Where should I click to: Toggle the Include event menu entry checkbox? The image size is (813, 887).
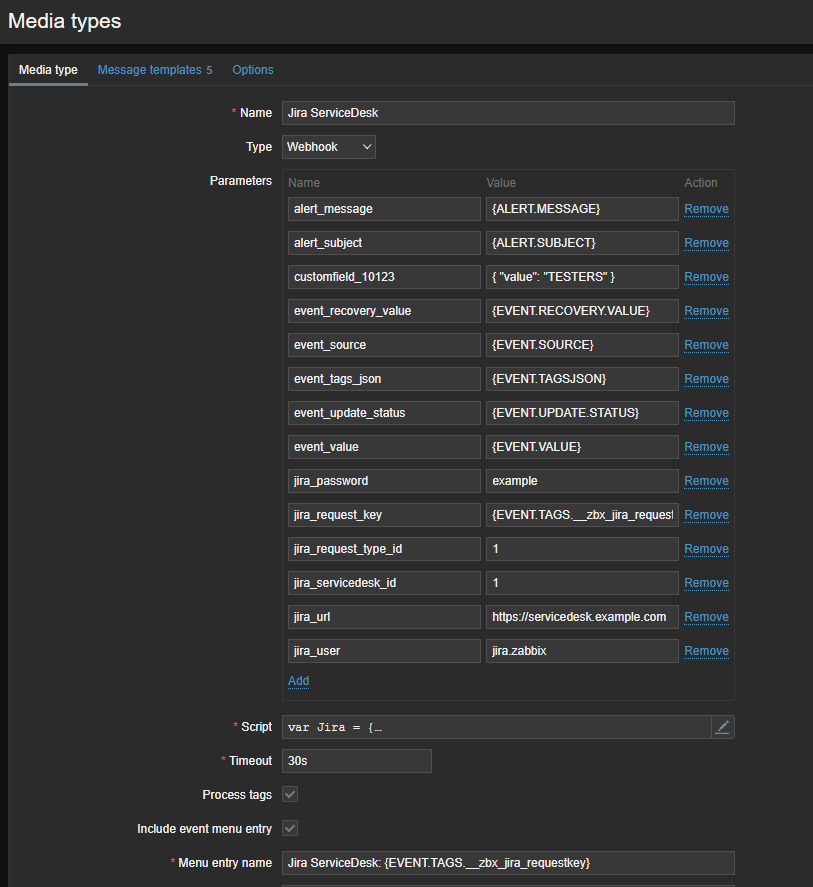click(290, 829)
